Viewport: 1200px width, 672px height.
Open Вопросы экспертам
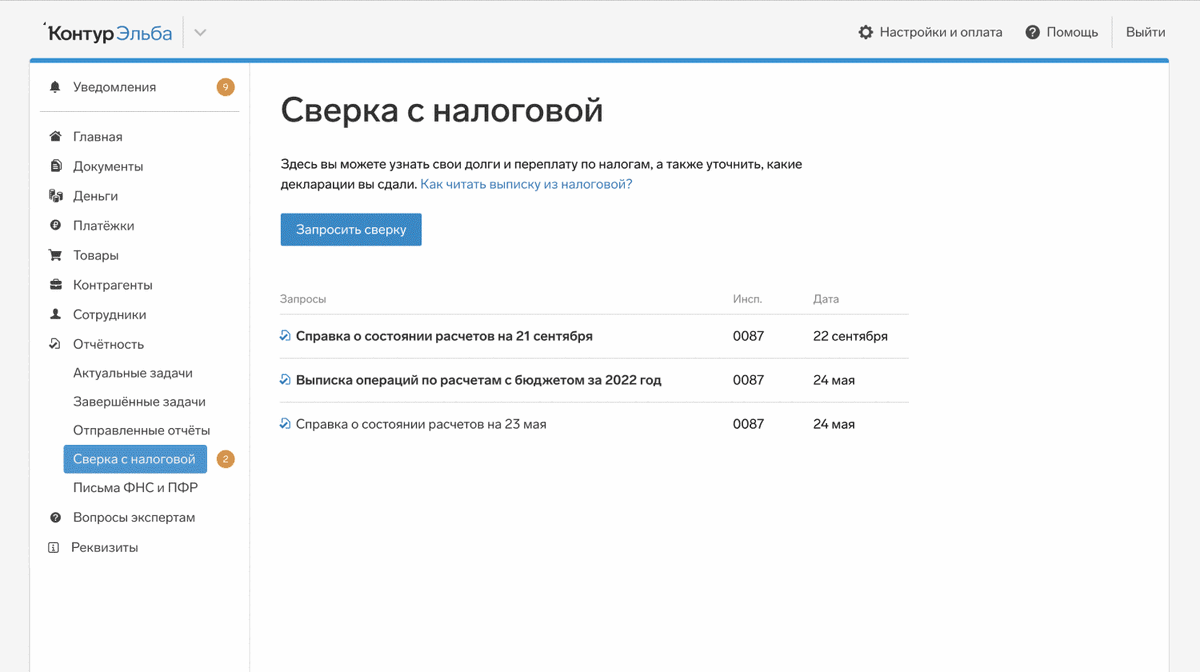coord(134,518)
